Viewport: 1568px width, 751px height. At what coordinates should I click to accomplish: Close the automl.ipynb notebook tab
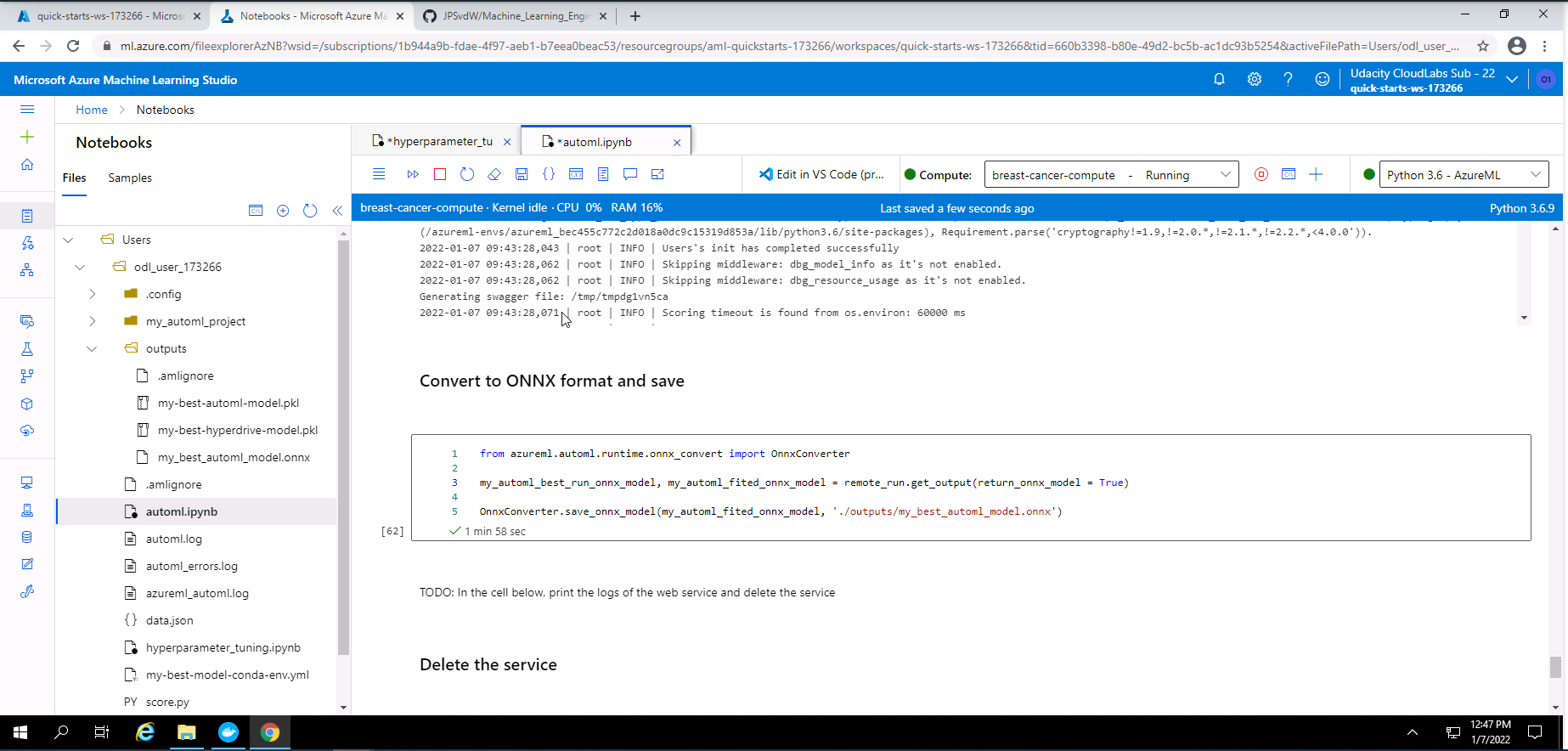(677, 142)
